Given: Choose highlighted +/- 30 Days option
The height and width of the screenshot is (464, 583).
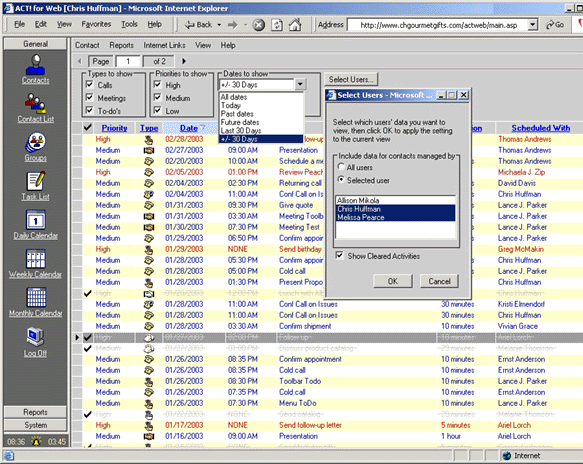Looking at the screenshot, I should point(261,139).
